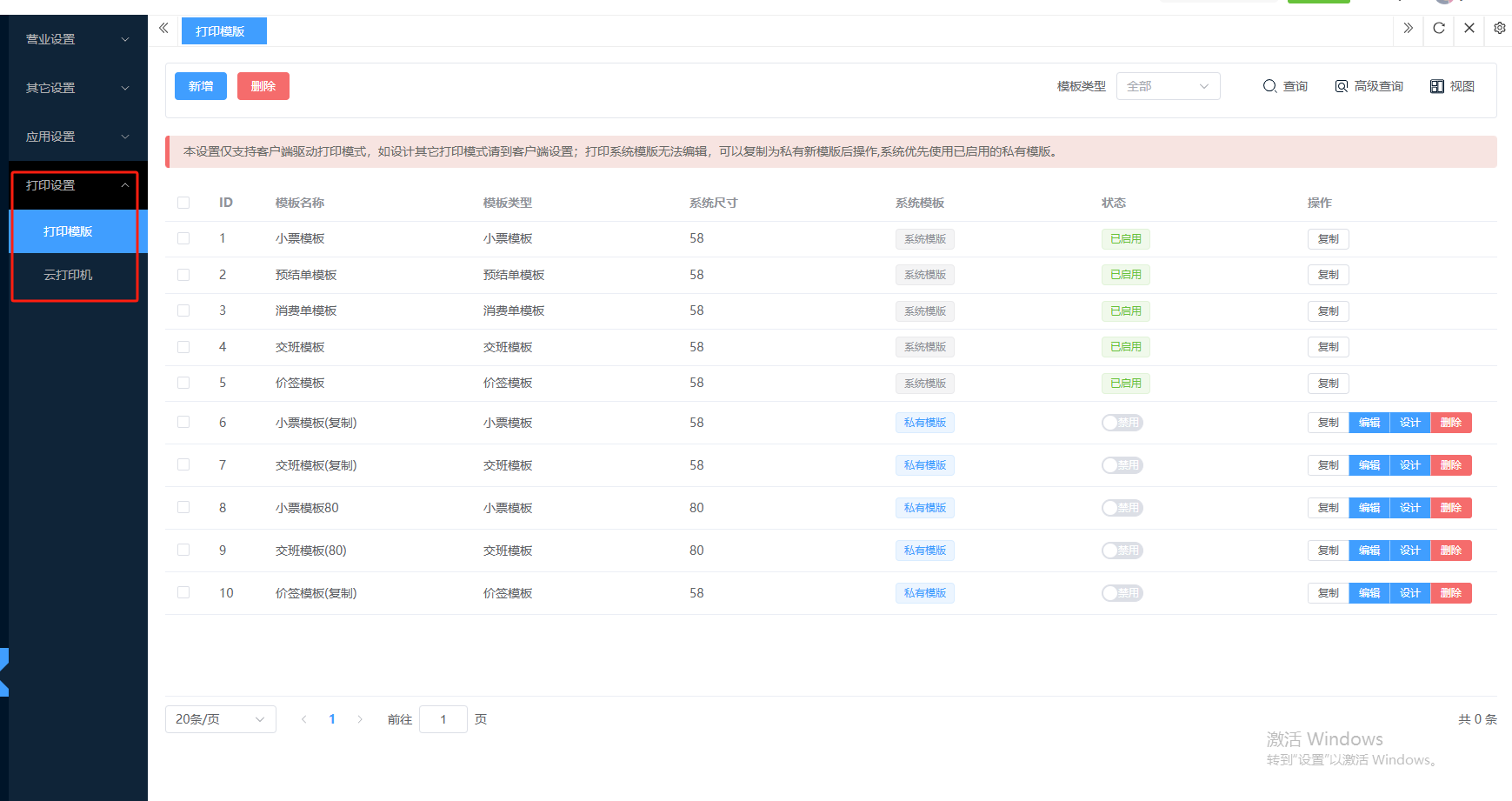Viewport: 1512px width, 801px height.
Task: Open the 模板类型 dropdown showing 全部
Action: [x=1168, y=86]
